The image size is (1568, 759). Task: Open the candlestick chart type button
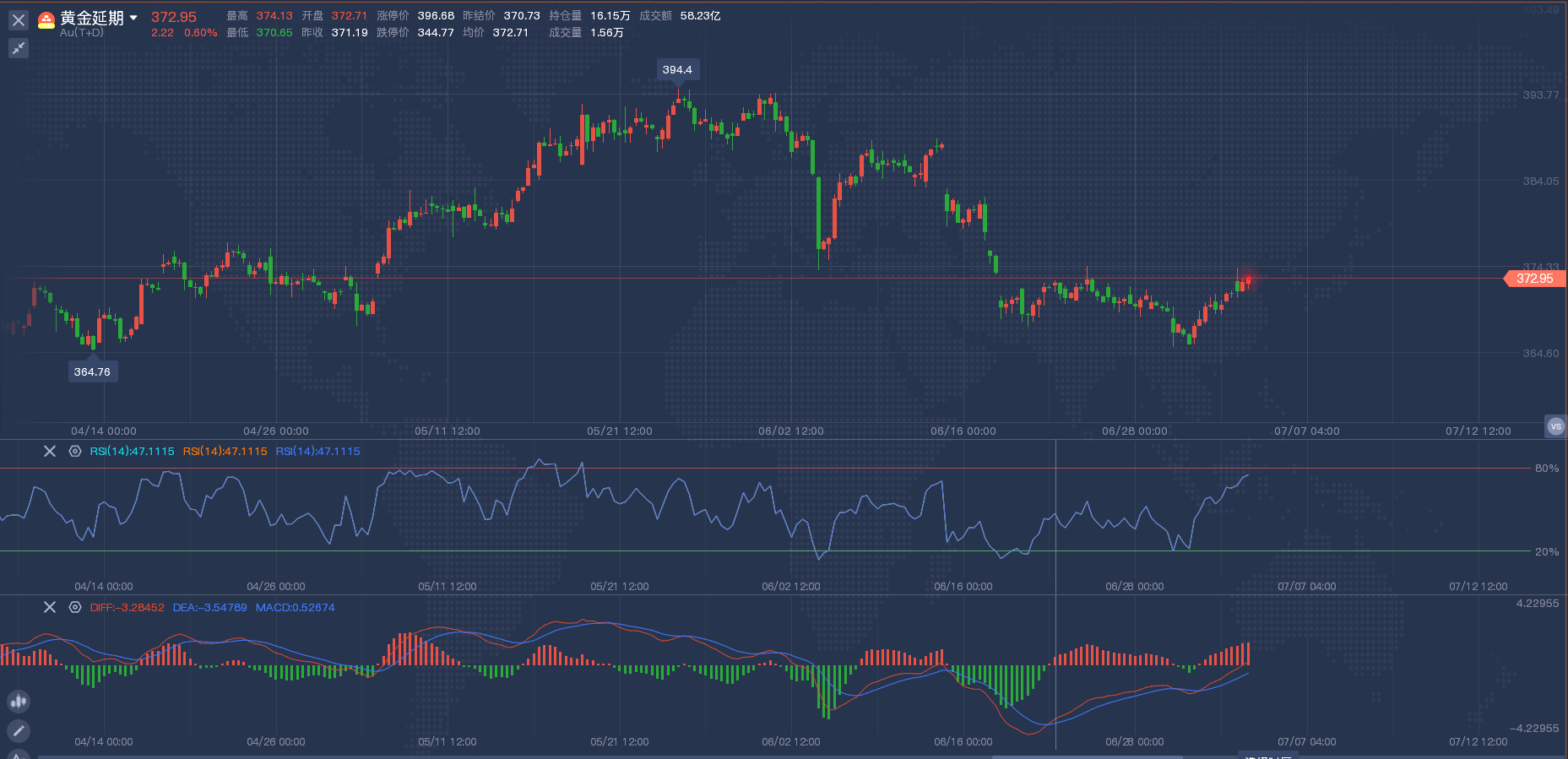click(19, 701)
